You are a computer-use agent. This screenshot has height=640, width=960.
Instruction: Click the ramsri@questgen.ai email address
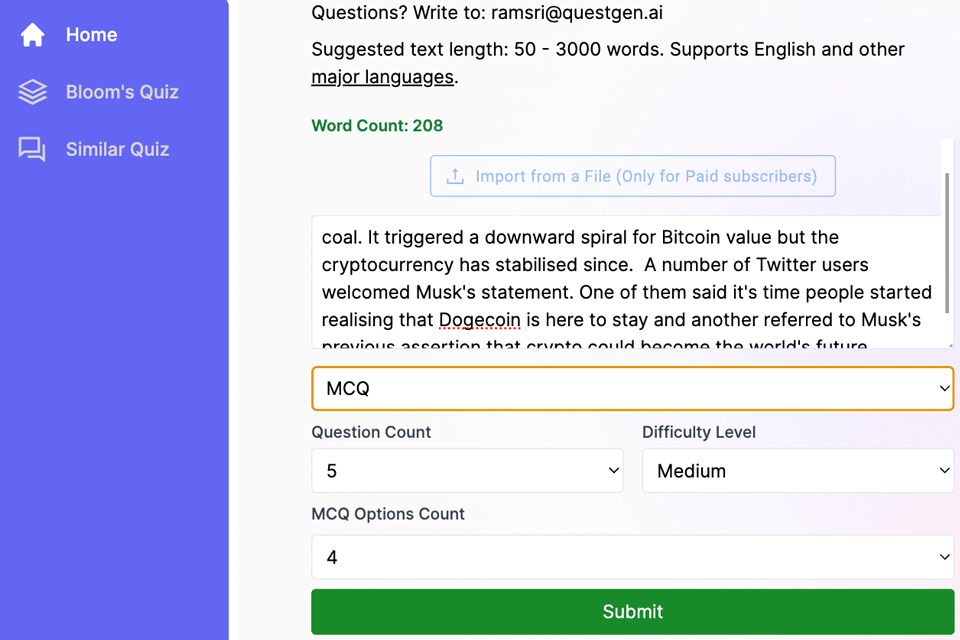[576, 13]
